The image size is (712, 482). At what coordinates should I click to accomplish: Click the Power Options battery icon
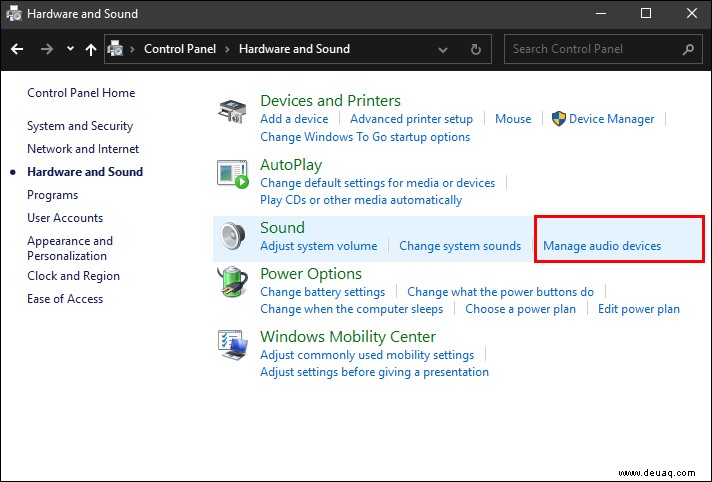point(232,282)
